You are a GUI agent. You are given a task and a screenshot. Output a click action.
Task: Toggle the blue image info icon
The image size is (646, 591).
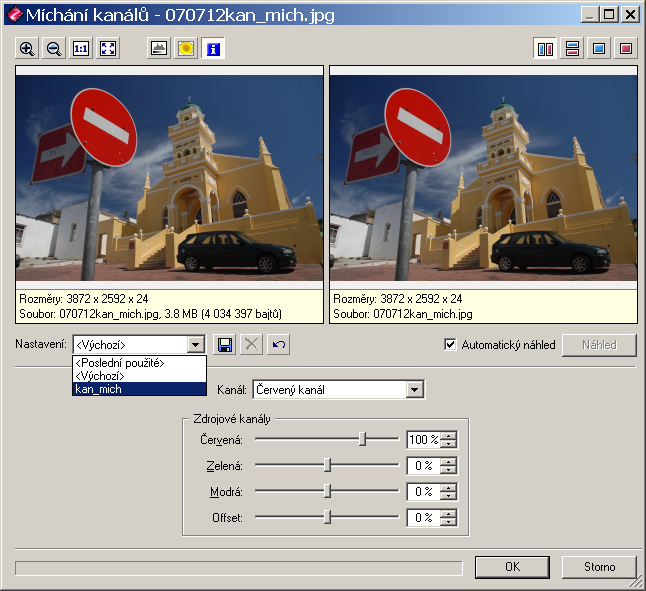coord(213,48)
